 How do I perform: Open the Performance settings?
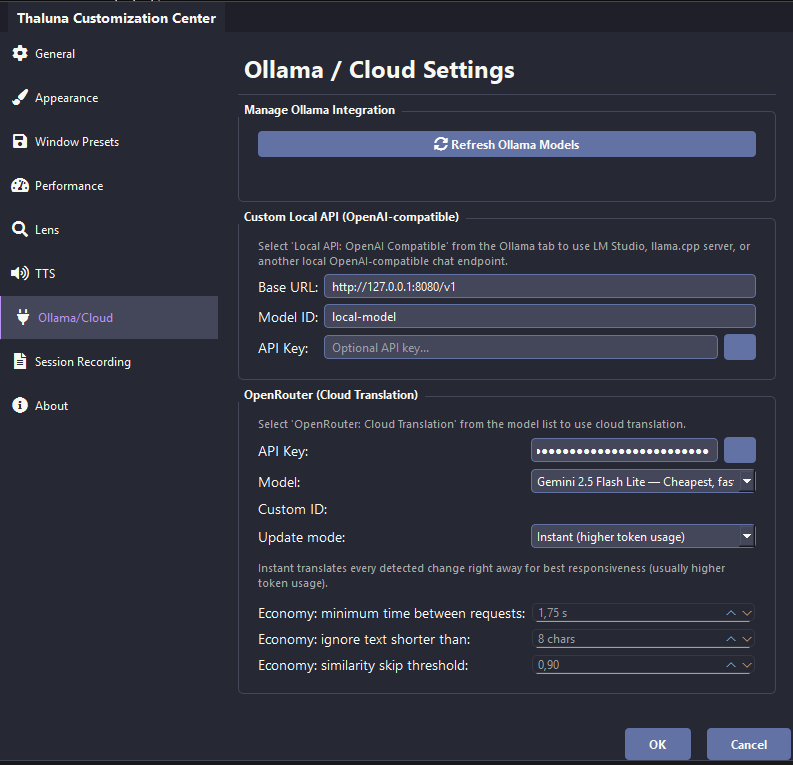pos(109,186)
